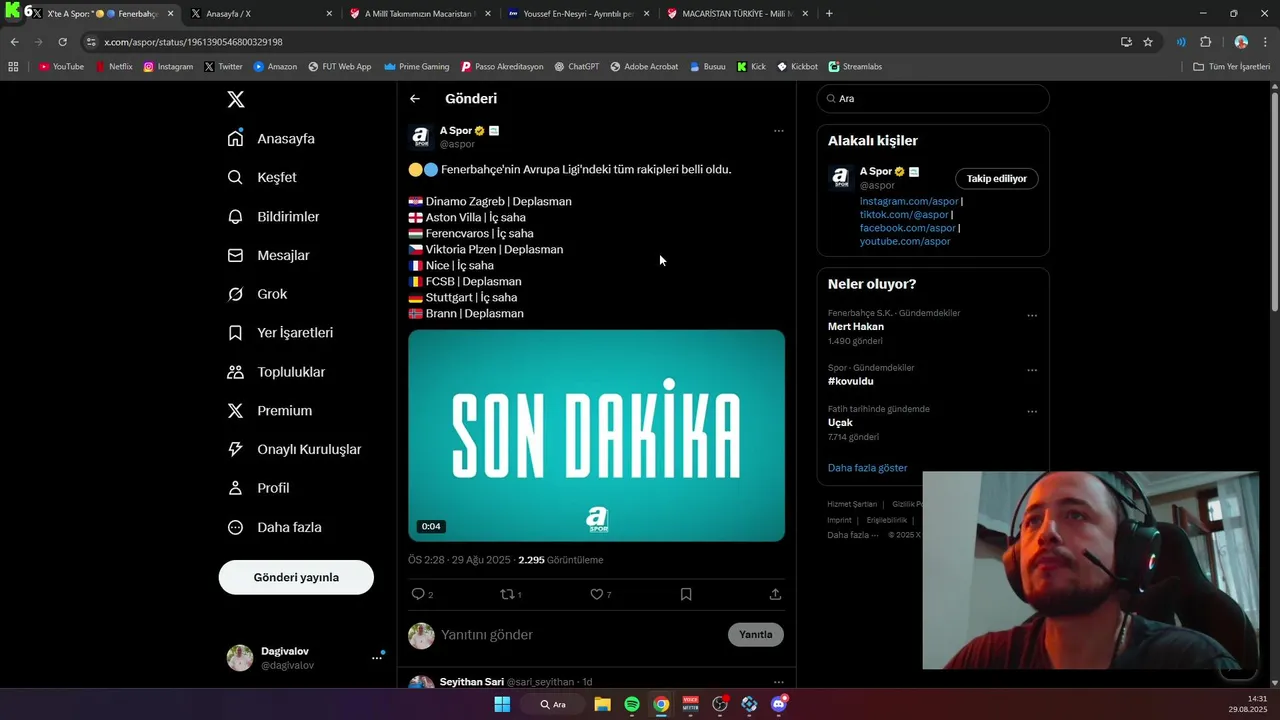This screenshot has height=720, width=1280.
Task: Open the browser extensions puzzle icon
Action: tap(1205, 42)
